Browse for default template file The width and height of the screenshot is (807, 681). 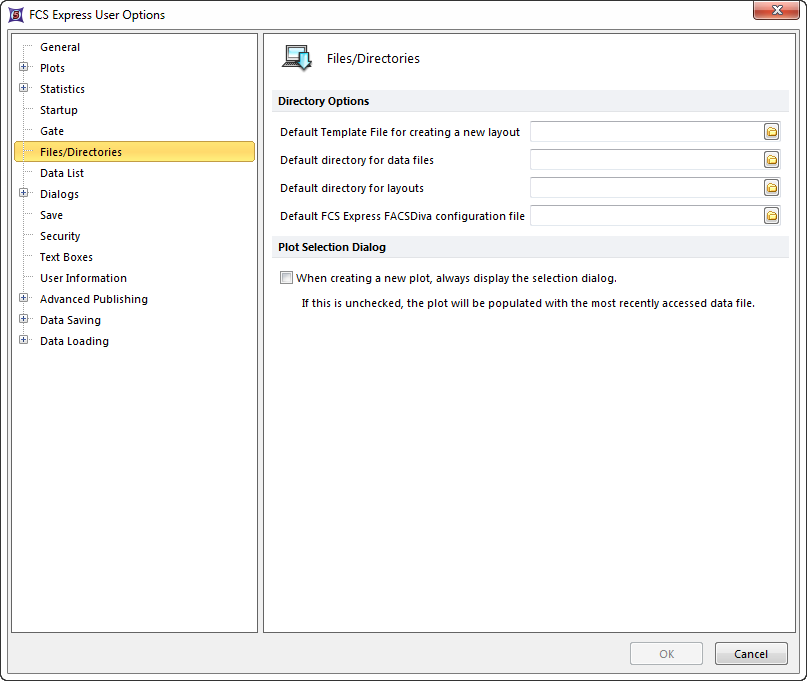(771, 132)
